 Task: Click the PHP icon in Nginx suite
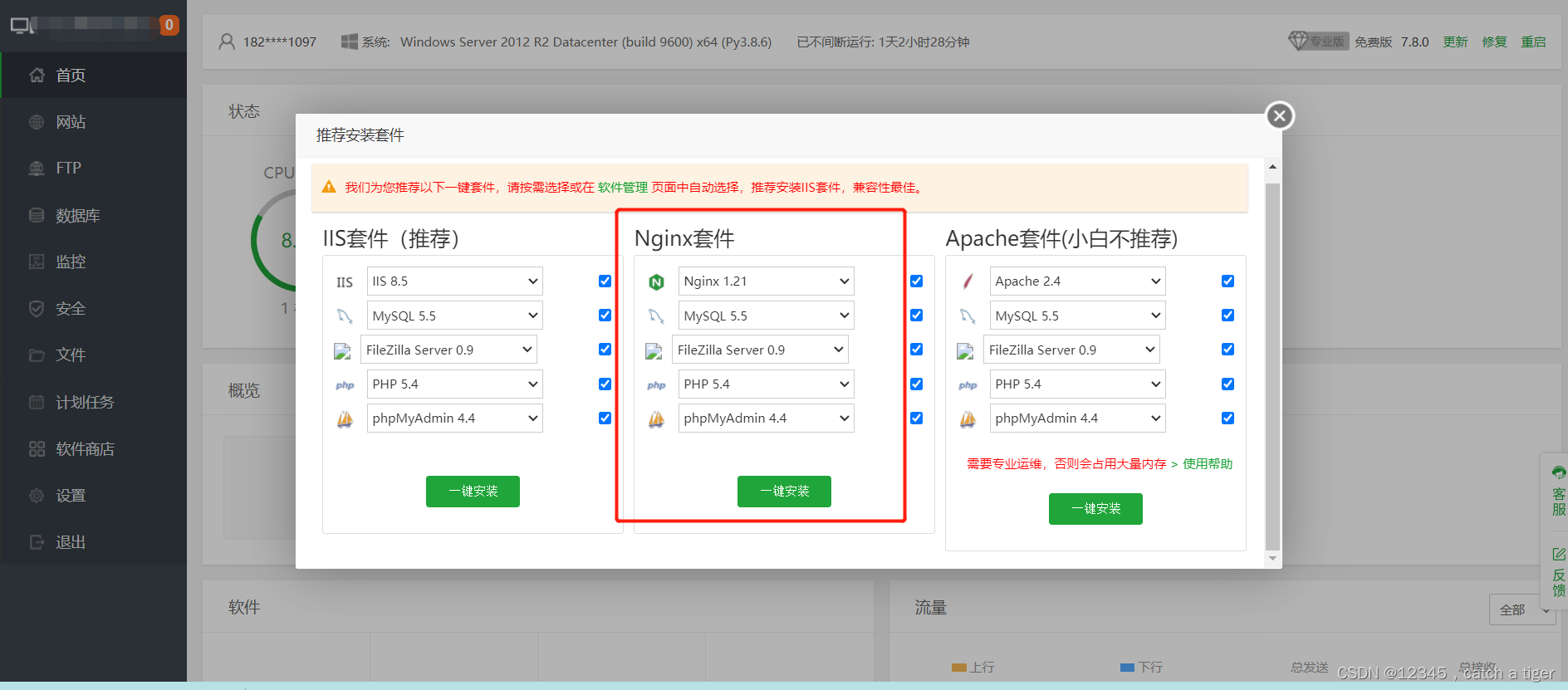tap(656, 385)
